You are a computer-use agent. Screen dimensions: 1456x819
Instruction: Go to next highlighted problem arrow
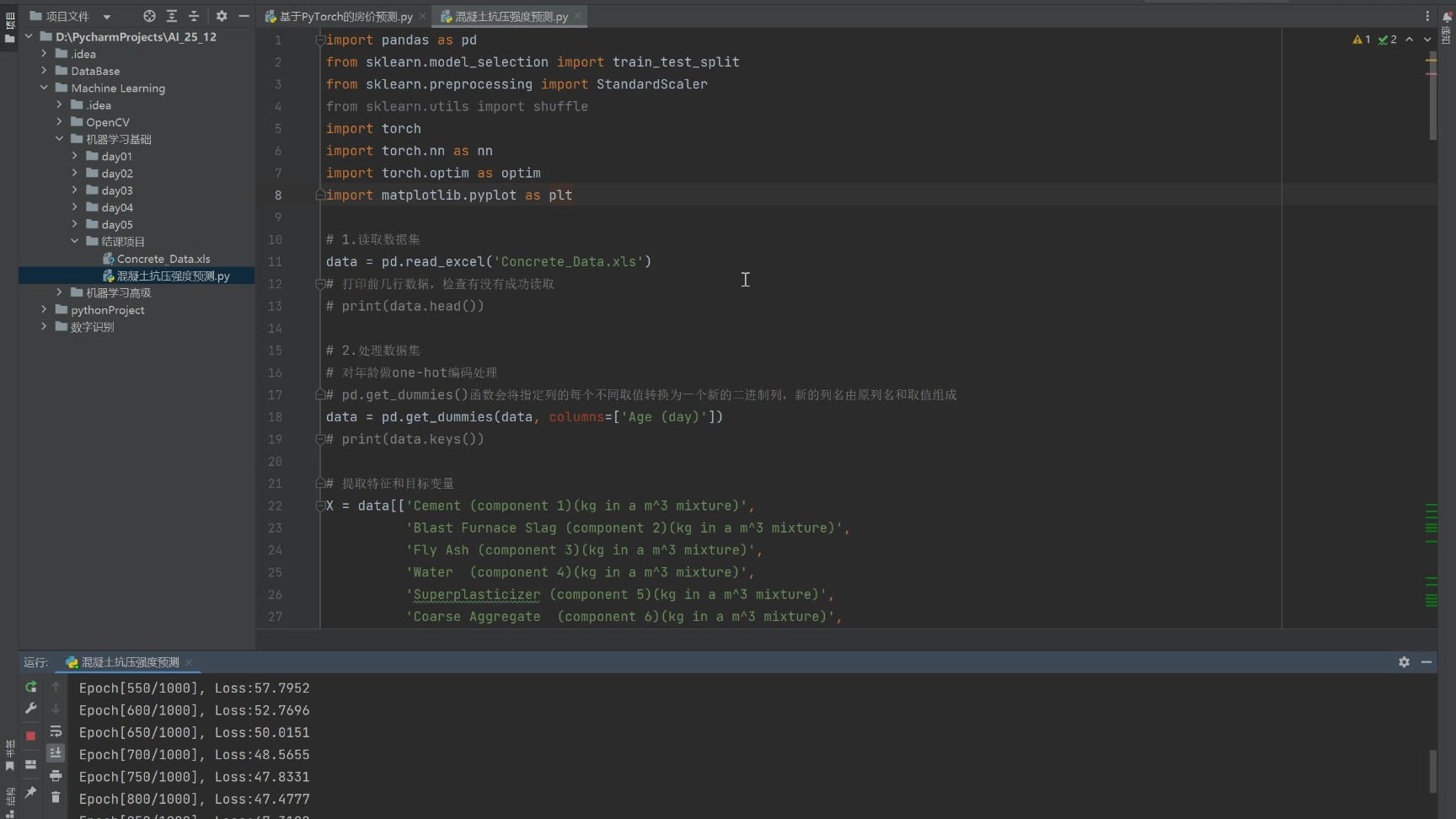click(x=1427, y=40)
